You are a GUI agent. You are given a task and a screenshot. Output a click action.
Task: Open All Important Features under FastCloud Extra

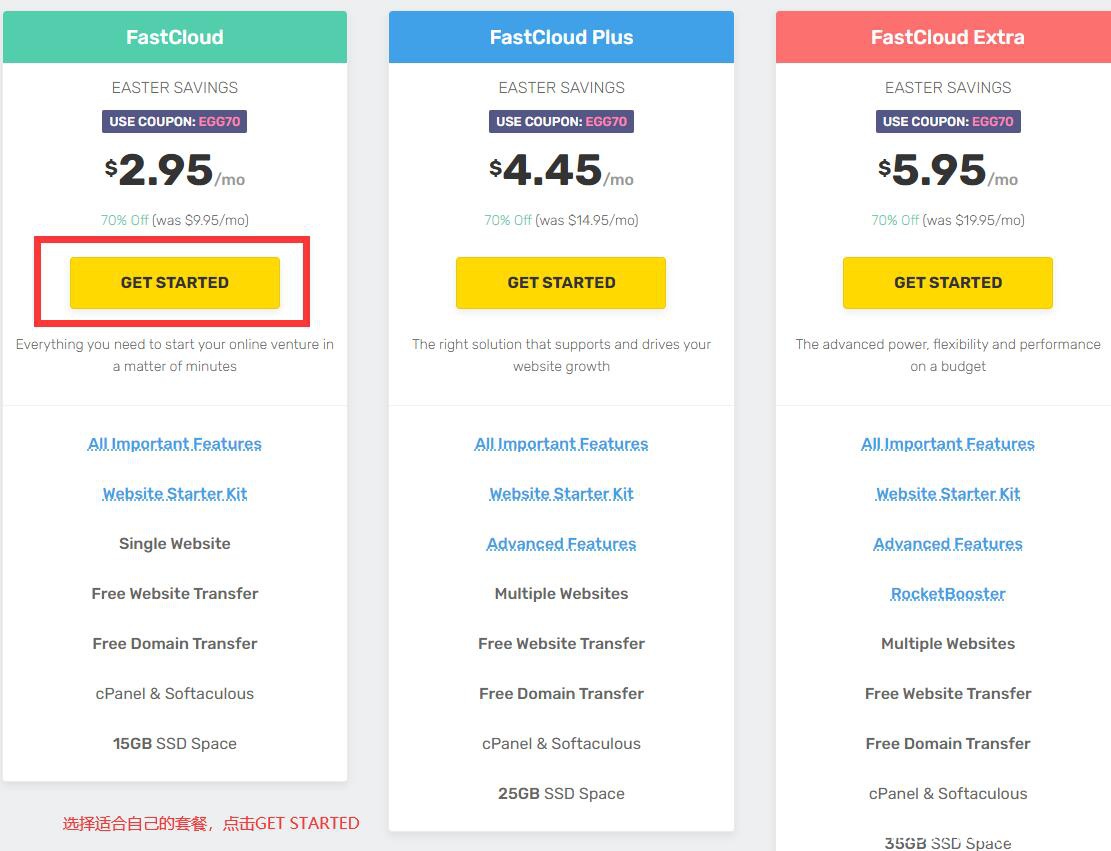[x=947, y=444]
